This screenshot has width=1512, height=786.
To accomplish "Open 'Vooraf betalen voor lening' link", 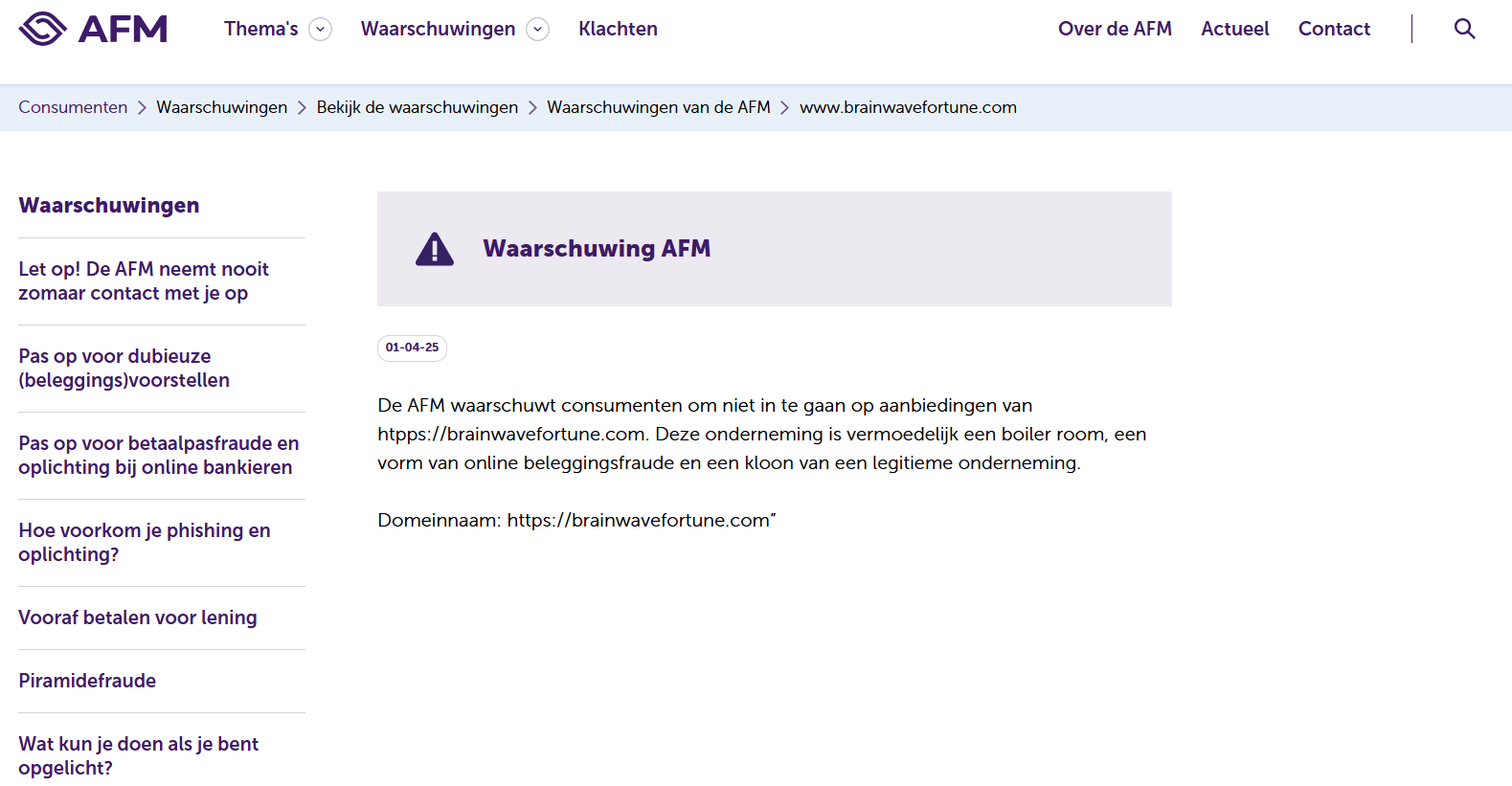I will click(138, 618).
